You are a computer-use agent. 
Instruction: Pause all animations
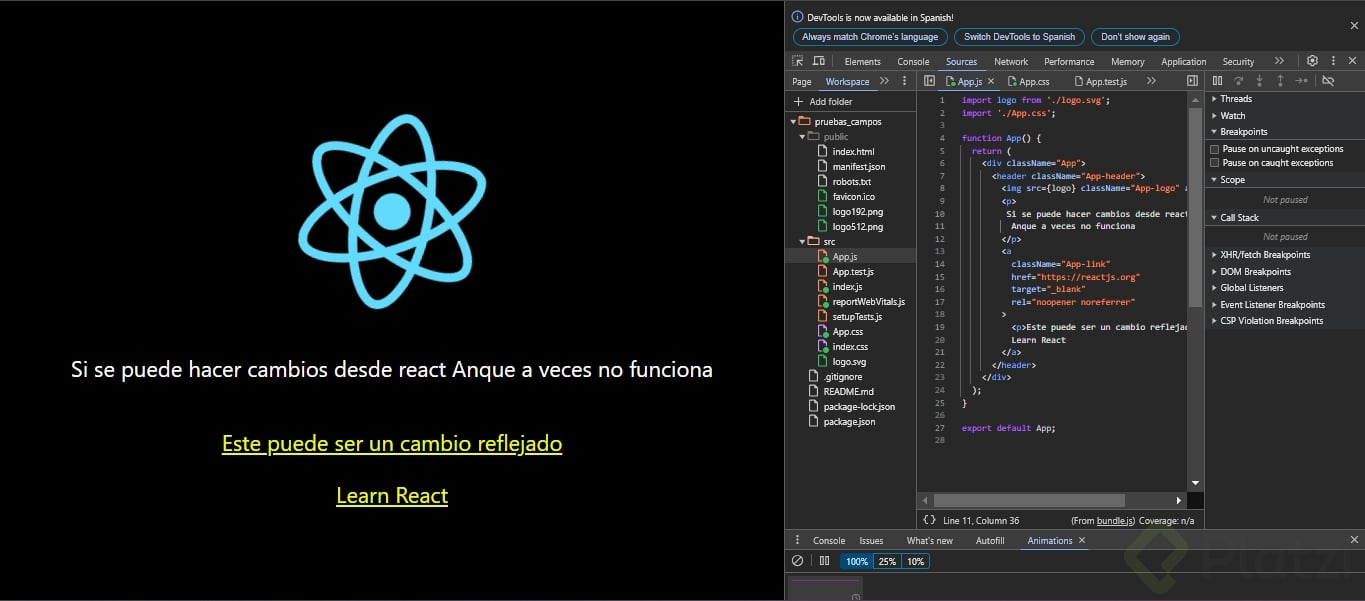coord(824,561)
